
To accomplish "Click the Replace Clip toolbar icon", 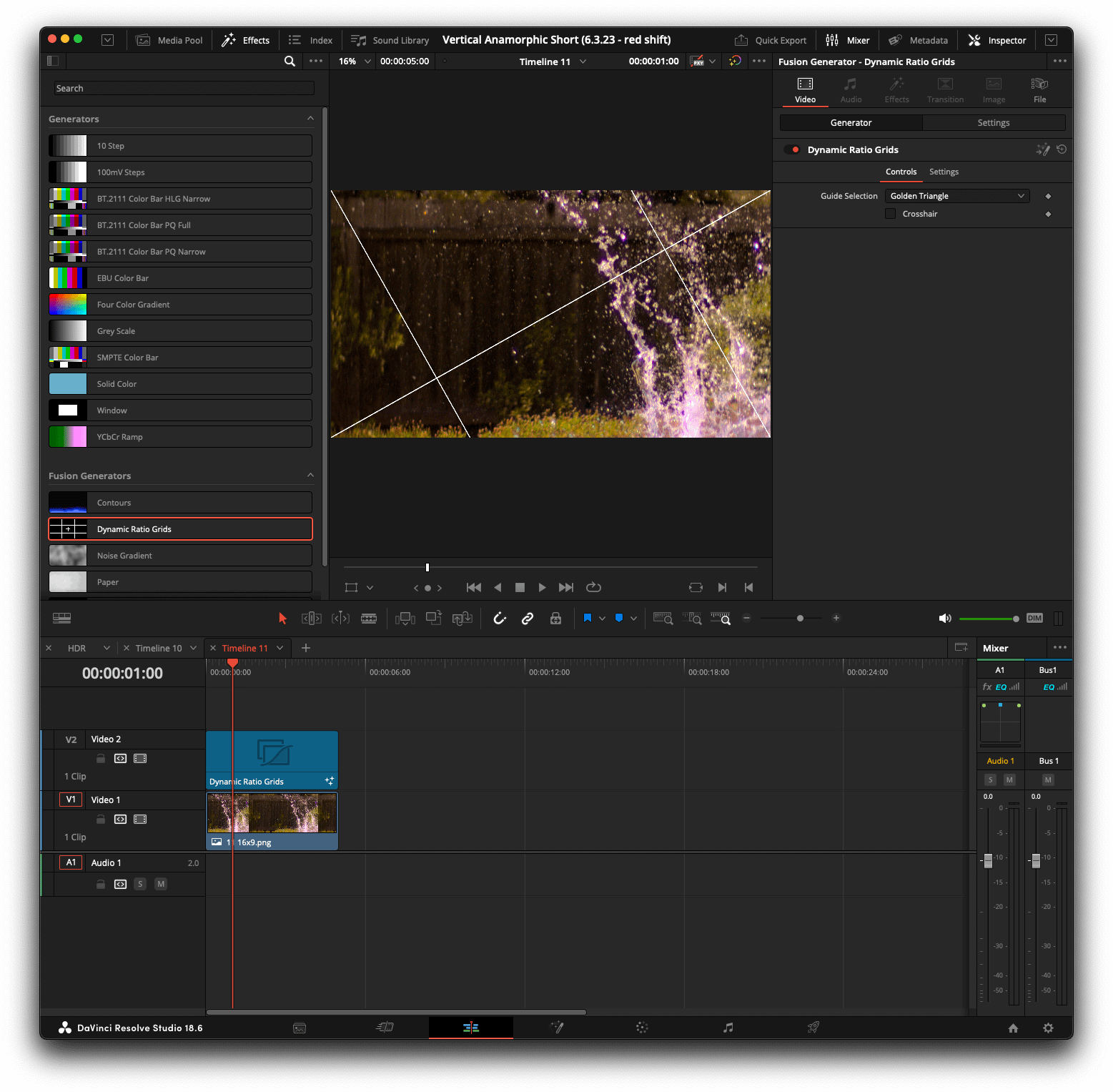I will (x=462, y=619).
